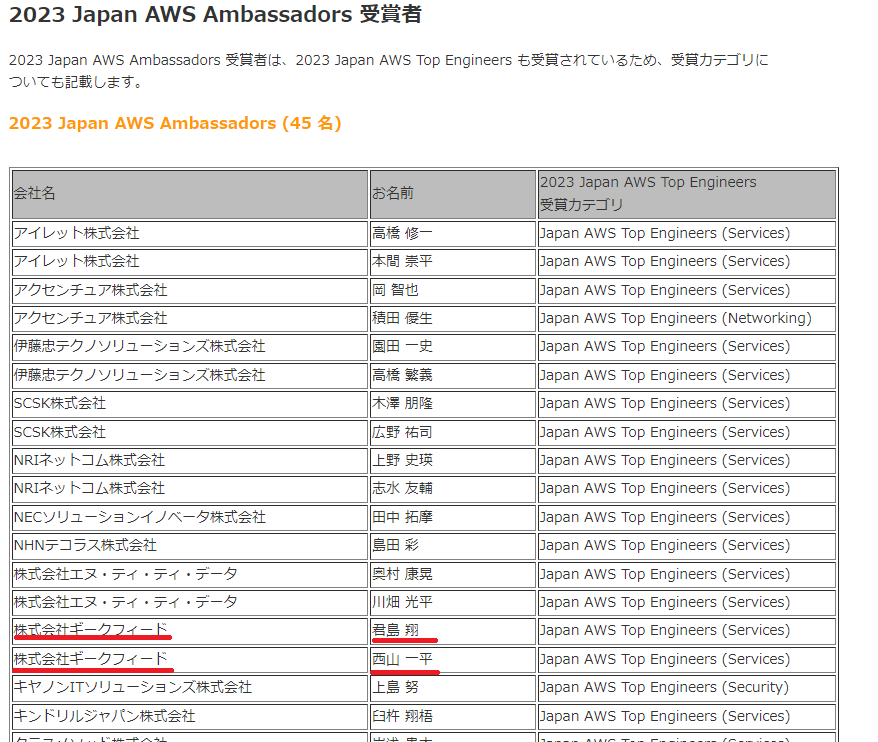Screen dimensions: 878x742
Task: Click the underlined name 君島 翔
Action: [395, 631]
